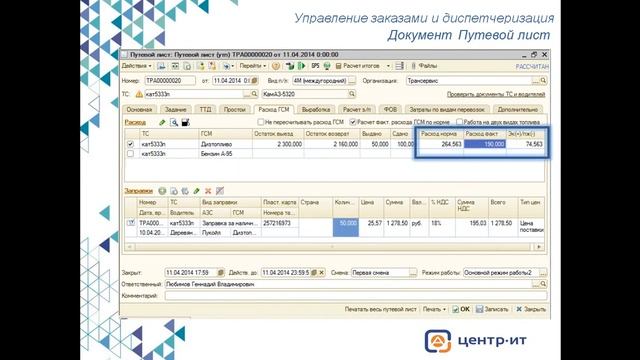Click magnifier icon in КамАЗ-5320 field
The height and width of the screenshot is (360, 640).
(x=352, y=94)
